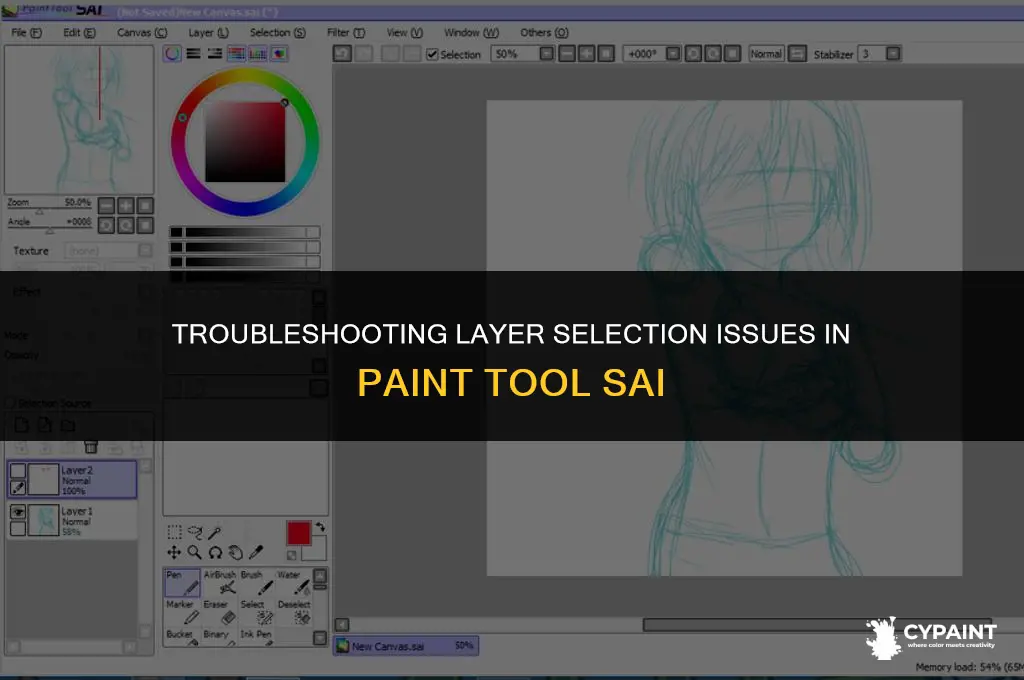Select the Brush tool
Viewport: 1024px width, 680px height.
tap(257, 582)
